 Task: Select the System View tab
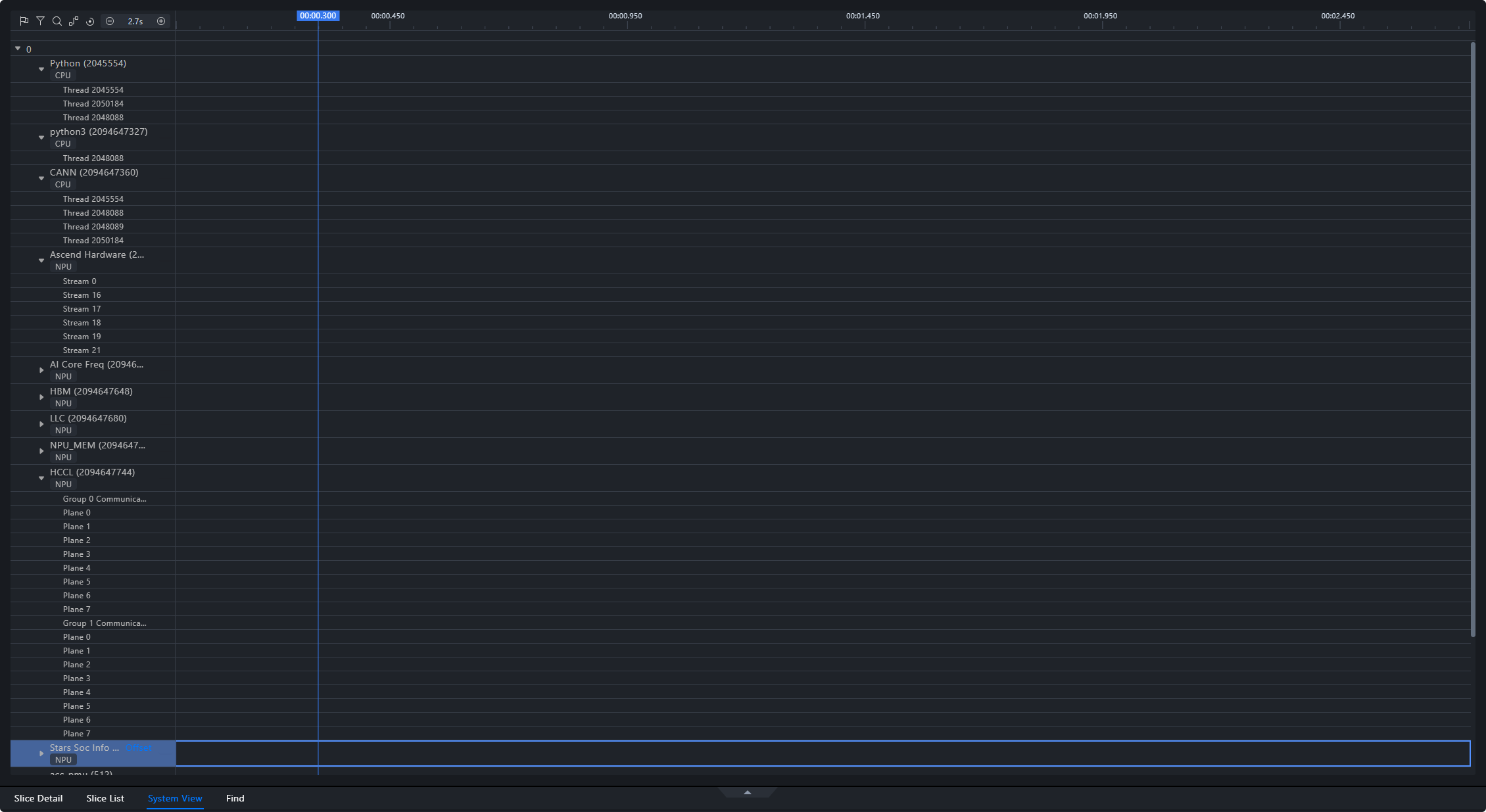[x=175, y=798]
